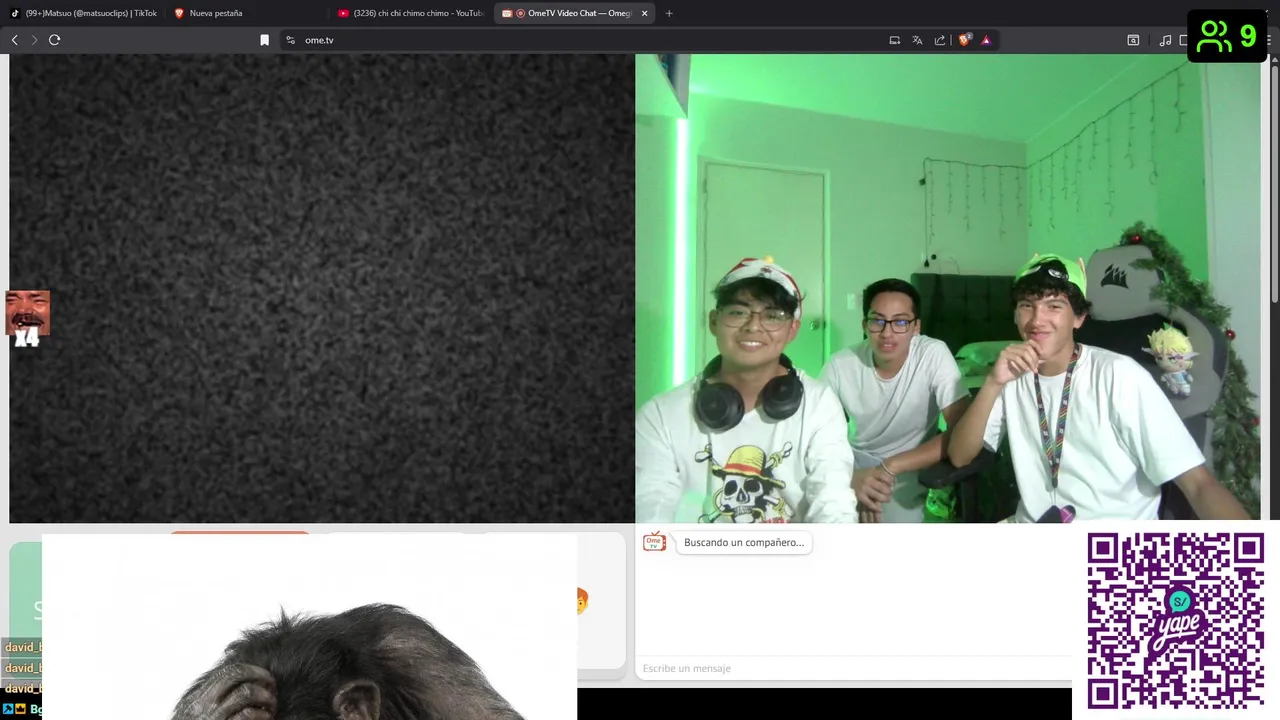
Task: Switch to Nueva pestaña tab
Action: click(246, 13)
